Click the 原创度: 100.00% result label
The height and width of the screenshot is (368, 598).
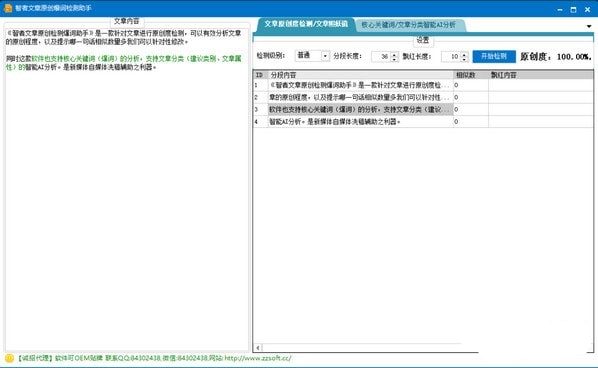(556, 57)
